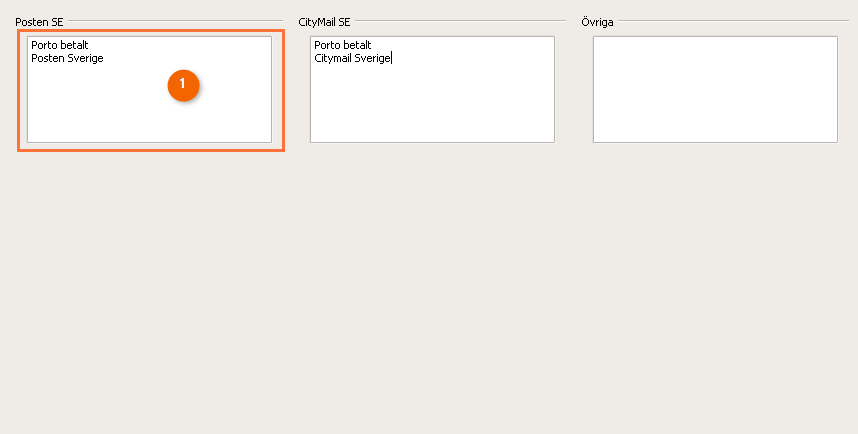
Task: Click word 'Porto' in Posten SE box
Action: 44,45
